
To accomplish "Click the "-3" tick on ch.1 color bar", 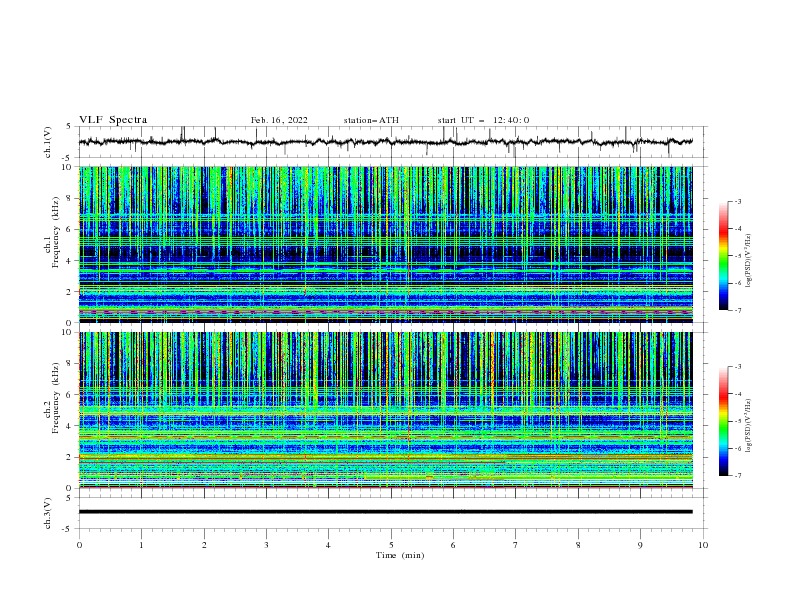I will [738, 201].
